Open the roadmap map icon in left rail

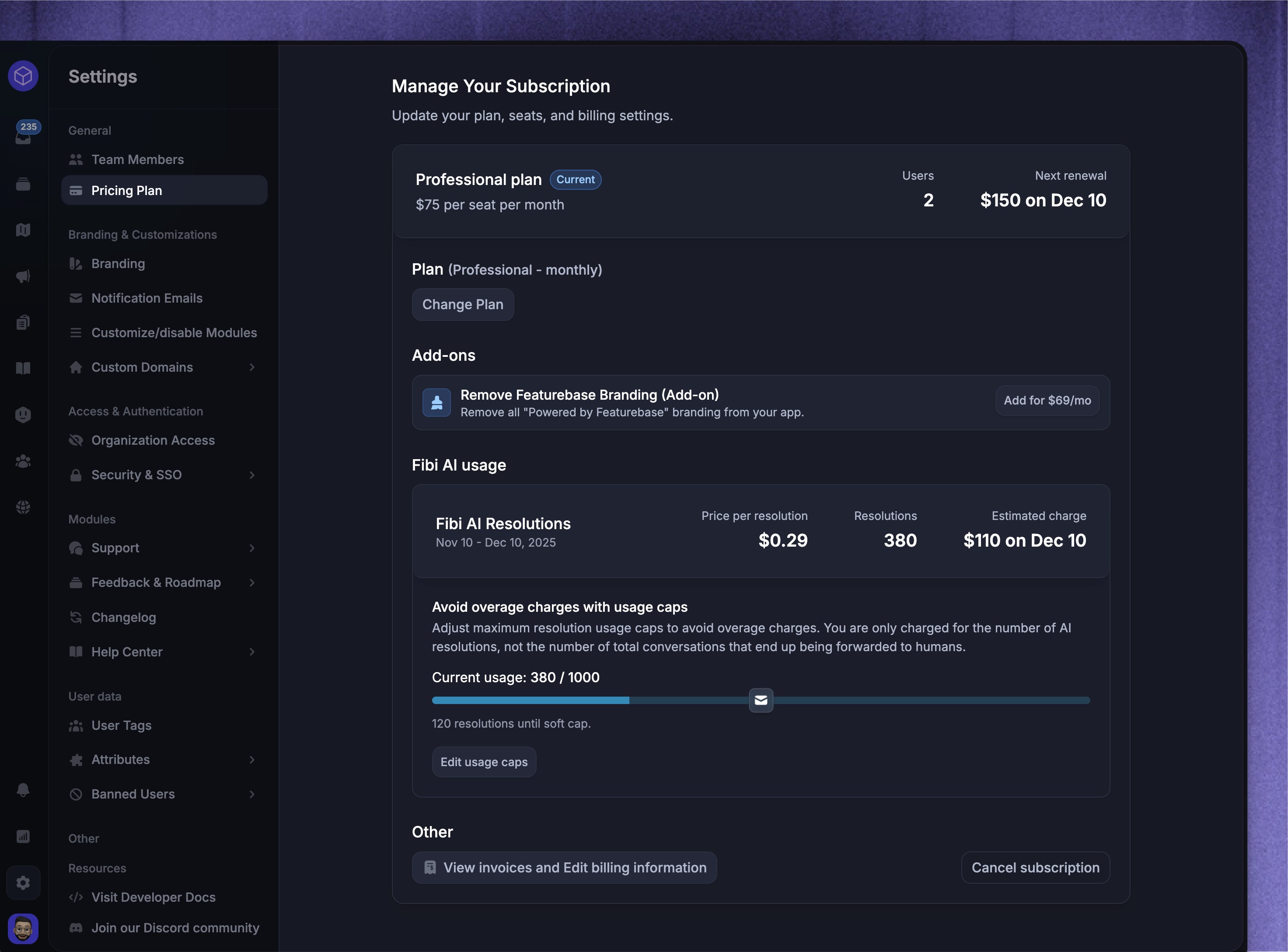coord(23,230)
